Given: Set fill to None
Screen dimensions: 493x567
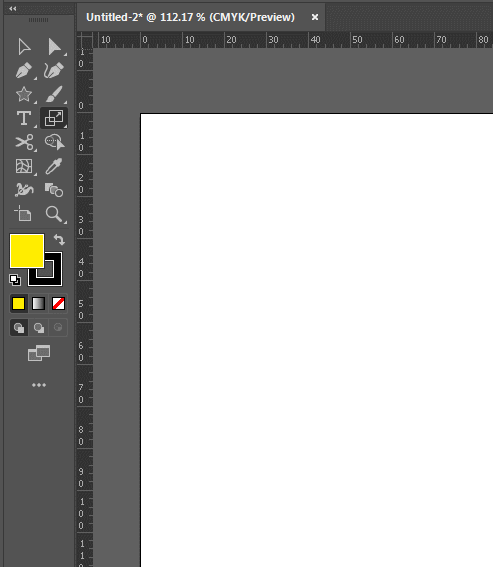Looking at the screenshot, I should [58, 303].
